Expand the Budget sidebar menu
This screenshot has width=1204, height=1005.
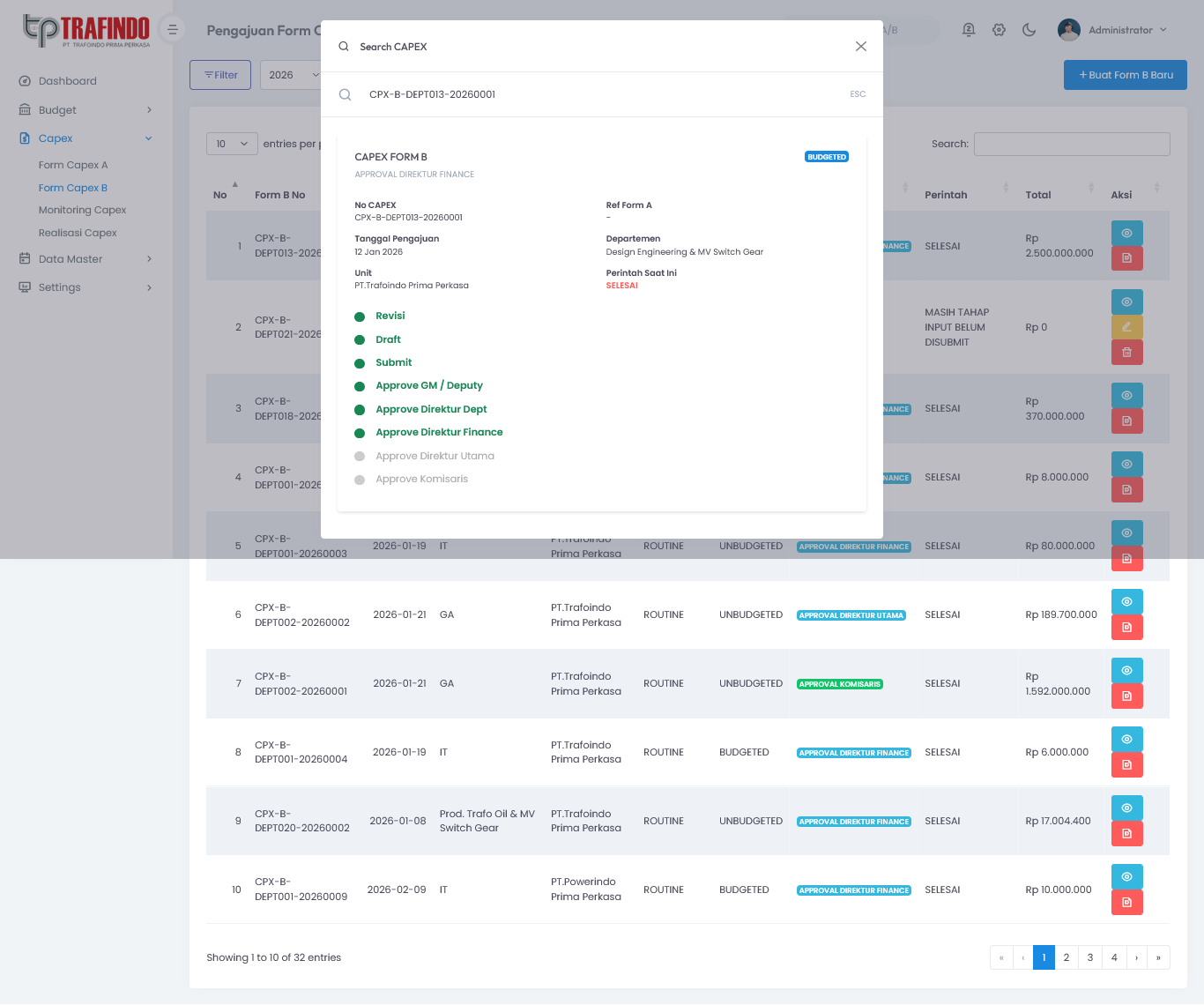click(85, 110)
